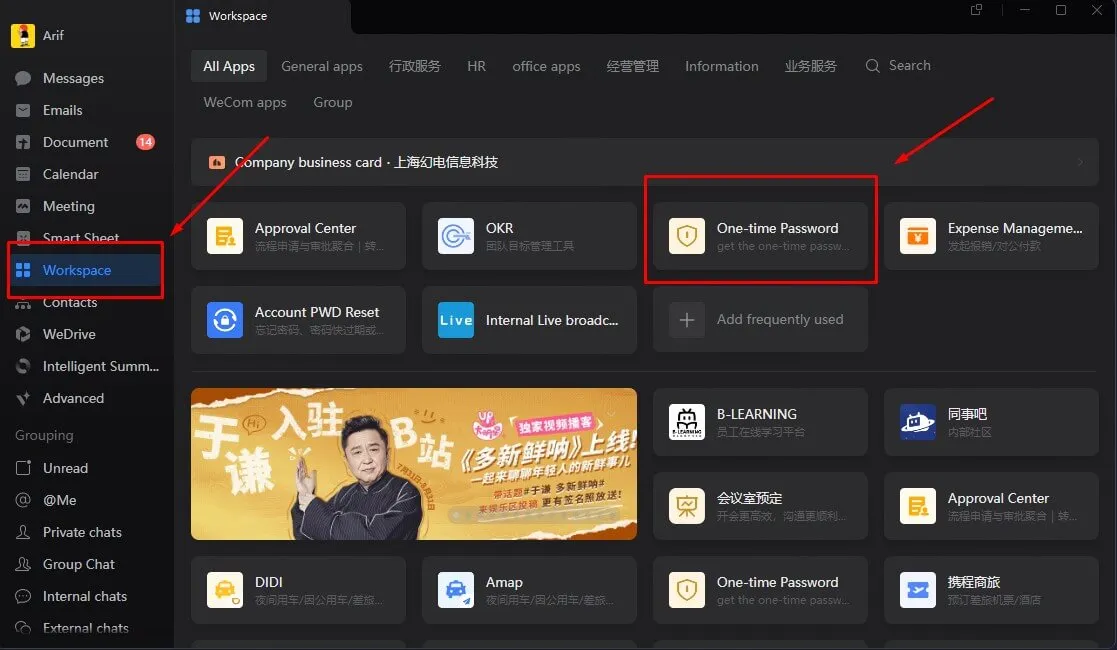Click the Account PWD Reset icon
This screenshot has width=1117, height=650.
click(225, 320)
